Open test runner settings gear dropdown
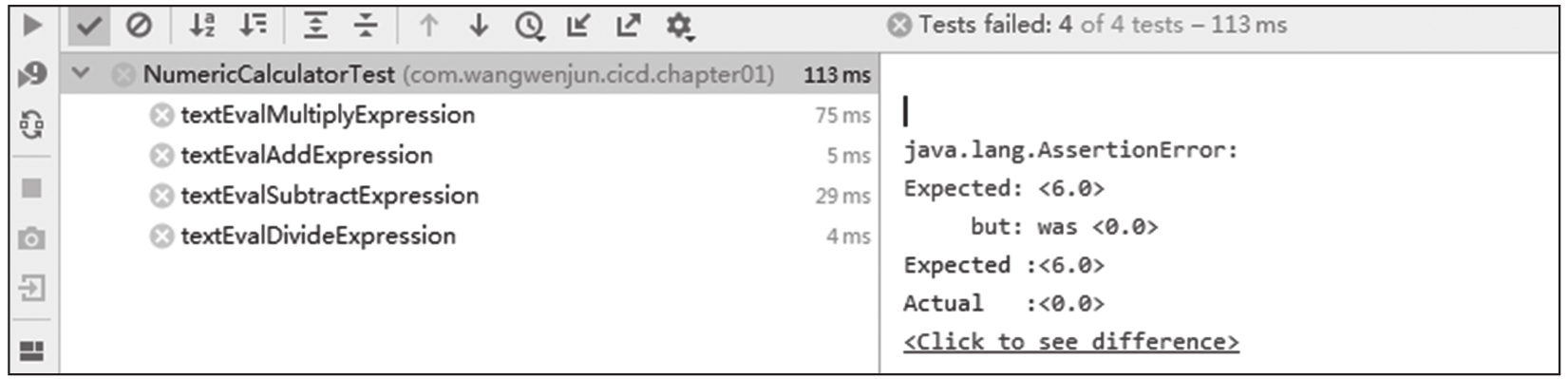Viewport: 1568px width, 379px height. (x=679, y=27)
